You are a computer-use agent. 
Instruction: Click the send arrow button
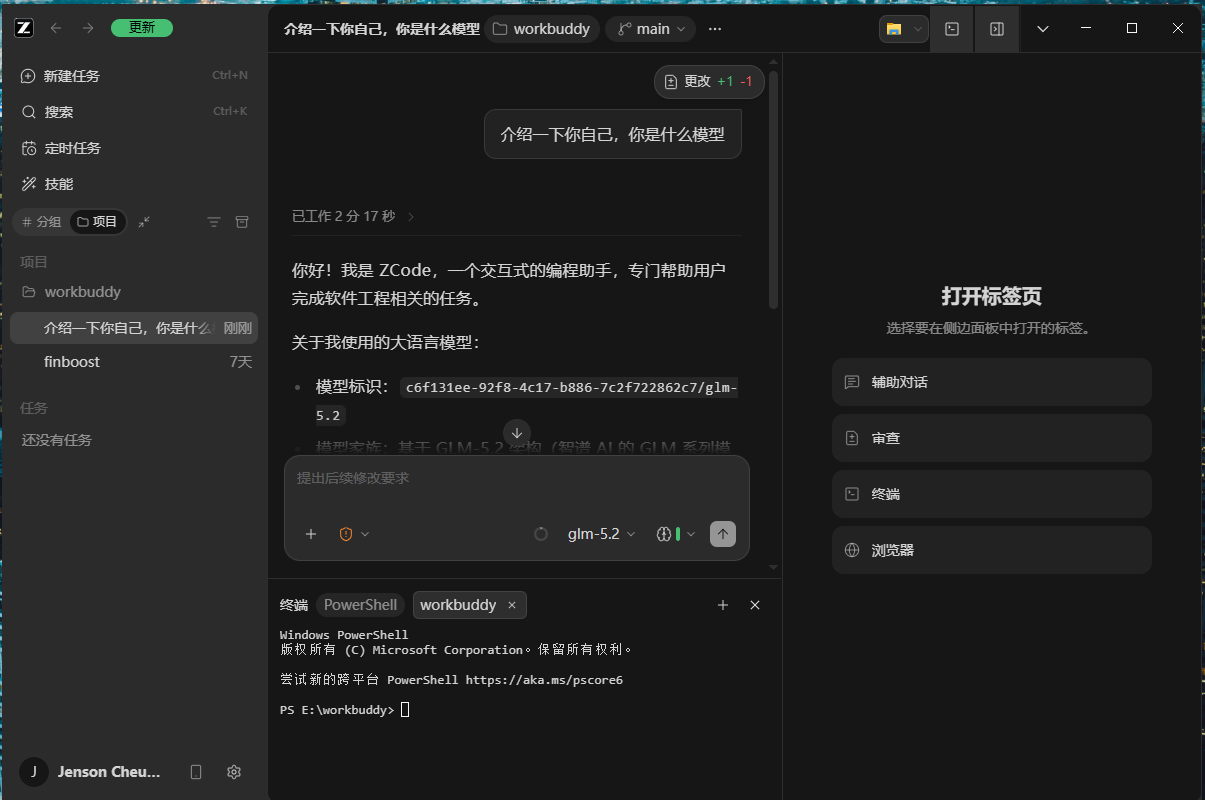tap(723, 534)
